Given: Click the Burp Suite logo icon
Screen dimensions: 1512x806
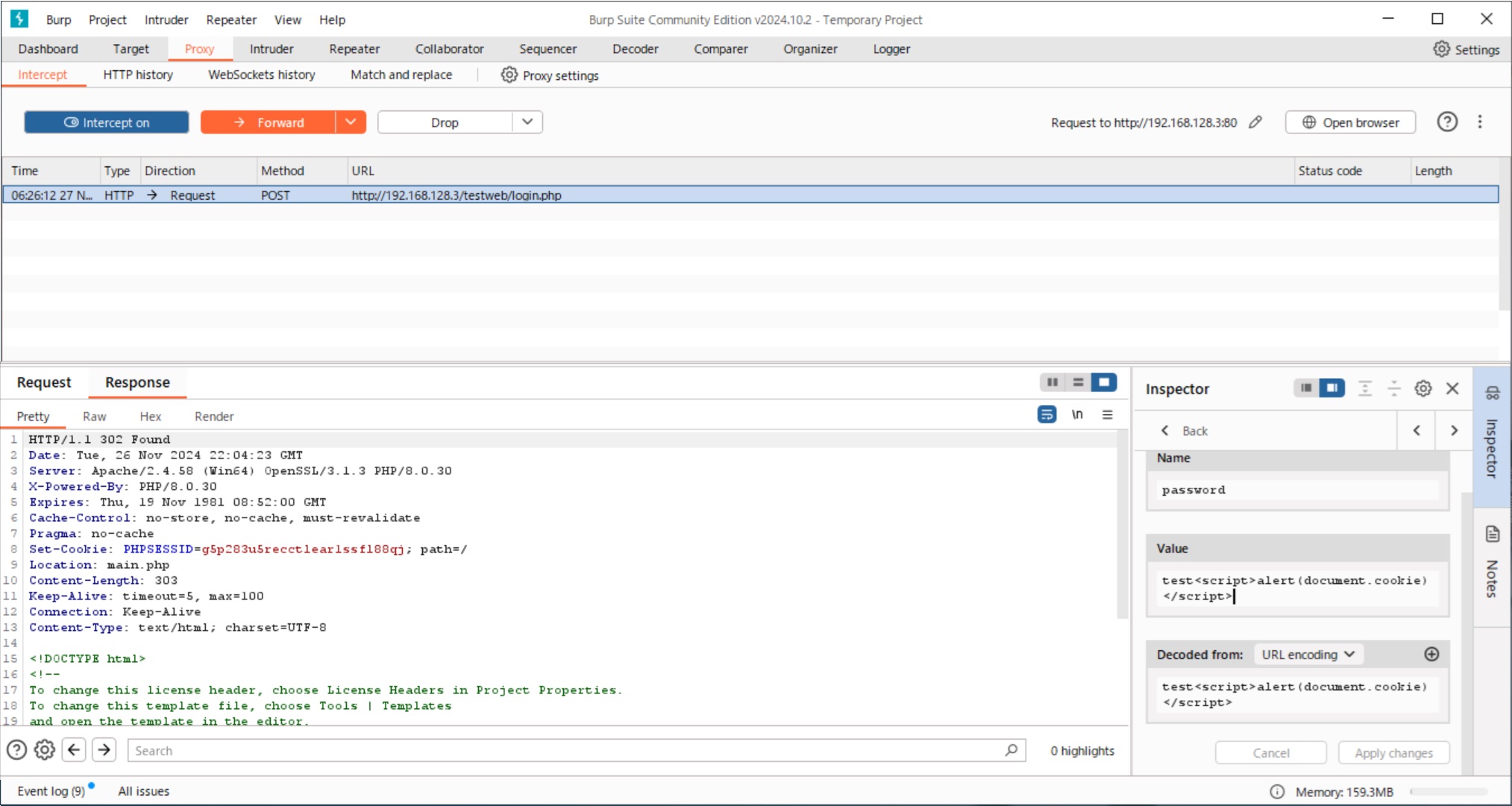Looking at the screenshot, I should point(19,19).
